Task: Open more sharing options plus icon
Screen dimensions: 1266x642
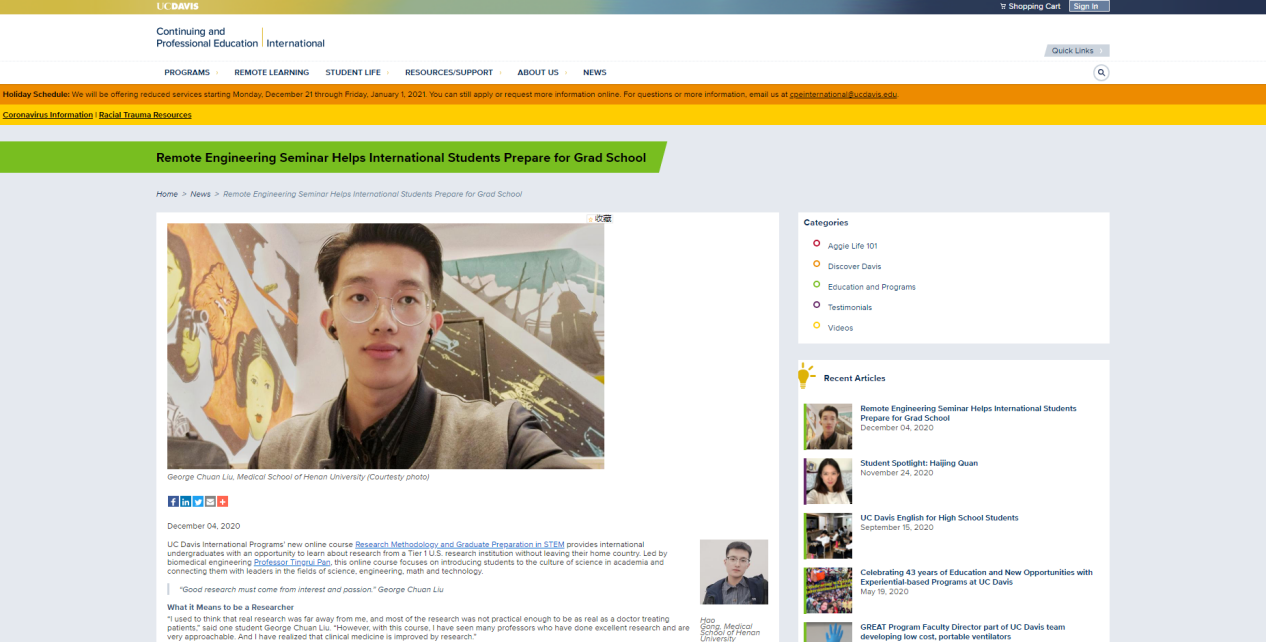Action: (222, 502)
